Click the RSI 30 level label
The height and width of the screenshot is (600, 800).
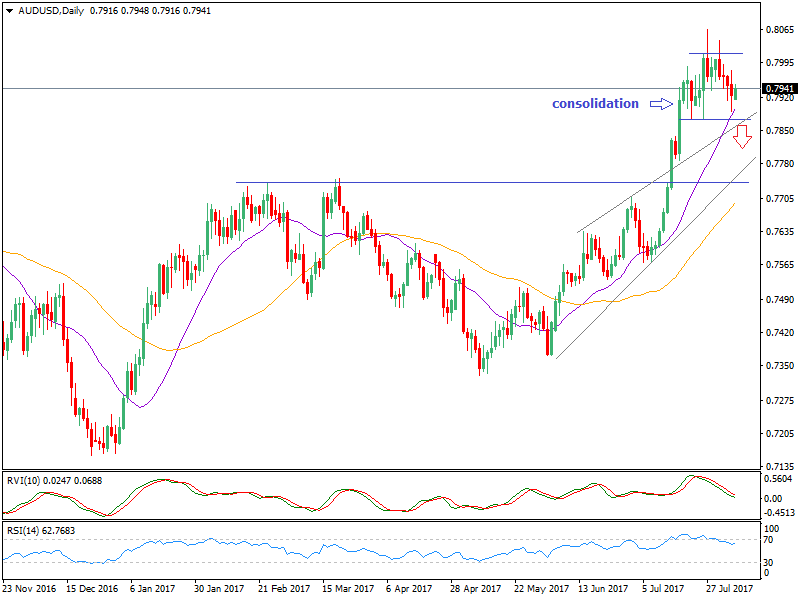[767, 563]
